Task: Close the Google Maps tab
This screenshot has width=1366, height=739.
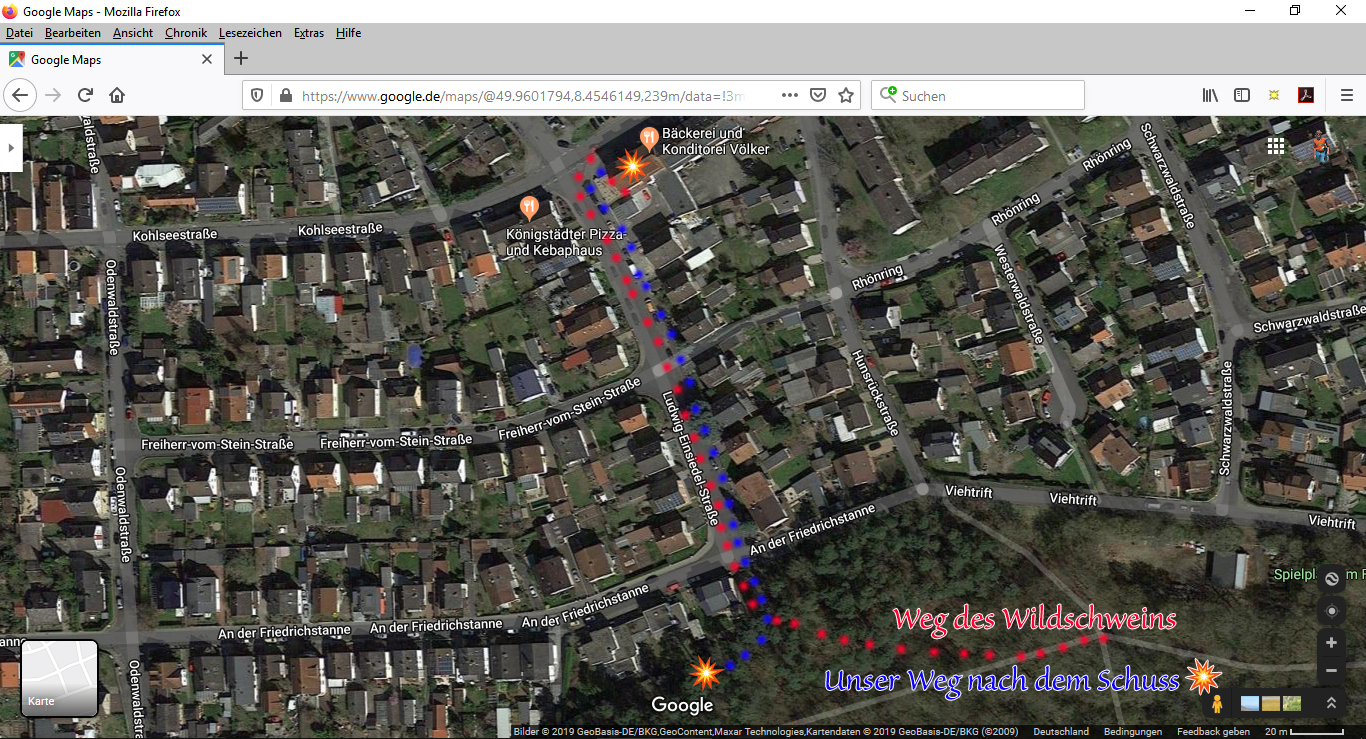Action: tap(207, 59)
